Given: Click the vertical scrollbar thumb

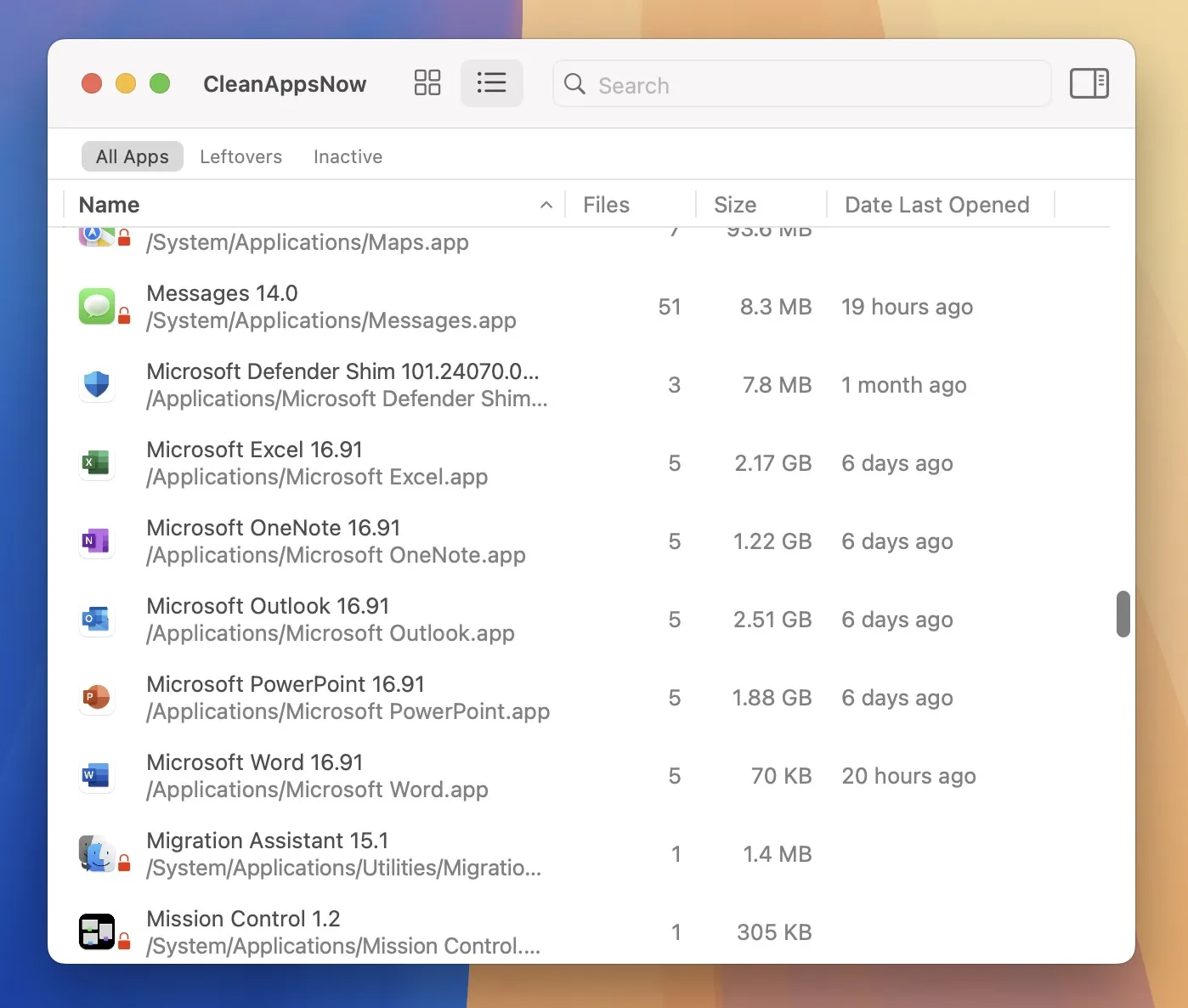Looking at the screenshot, I should tap(1123, 614).
